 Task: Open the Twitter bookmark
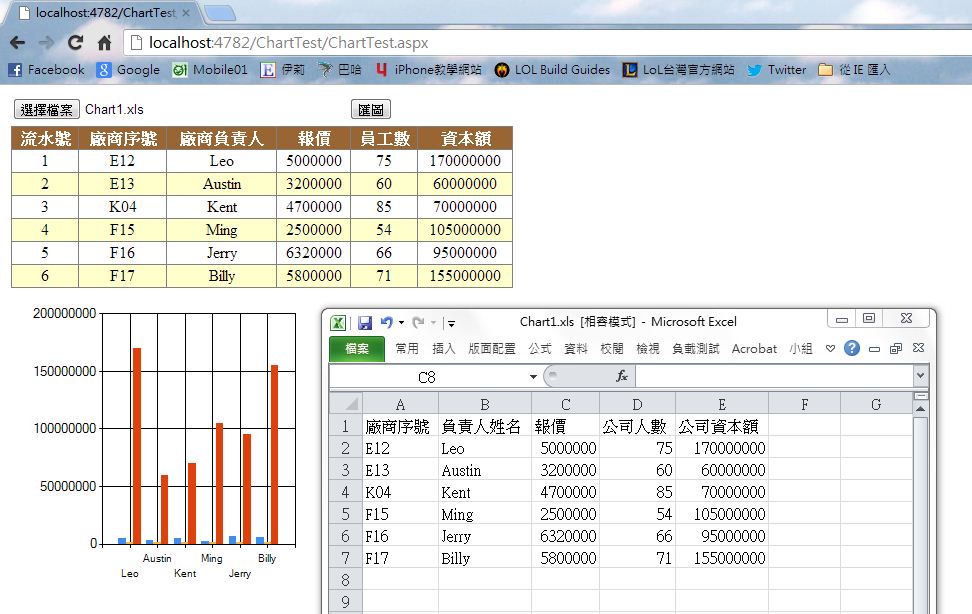[777, 70]
